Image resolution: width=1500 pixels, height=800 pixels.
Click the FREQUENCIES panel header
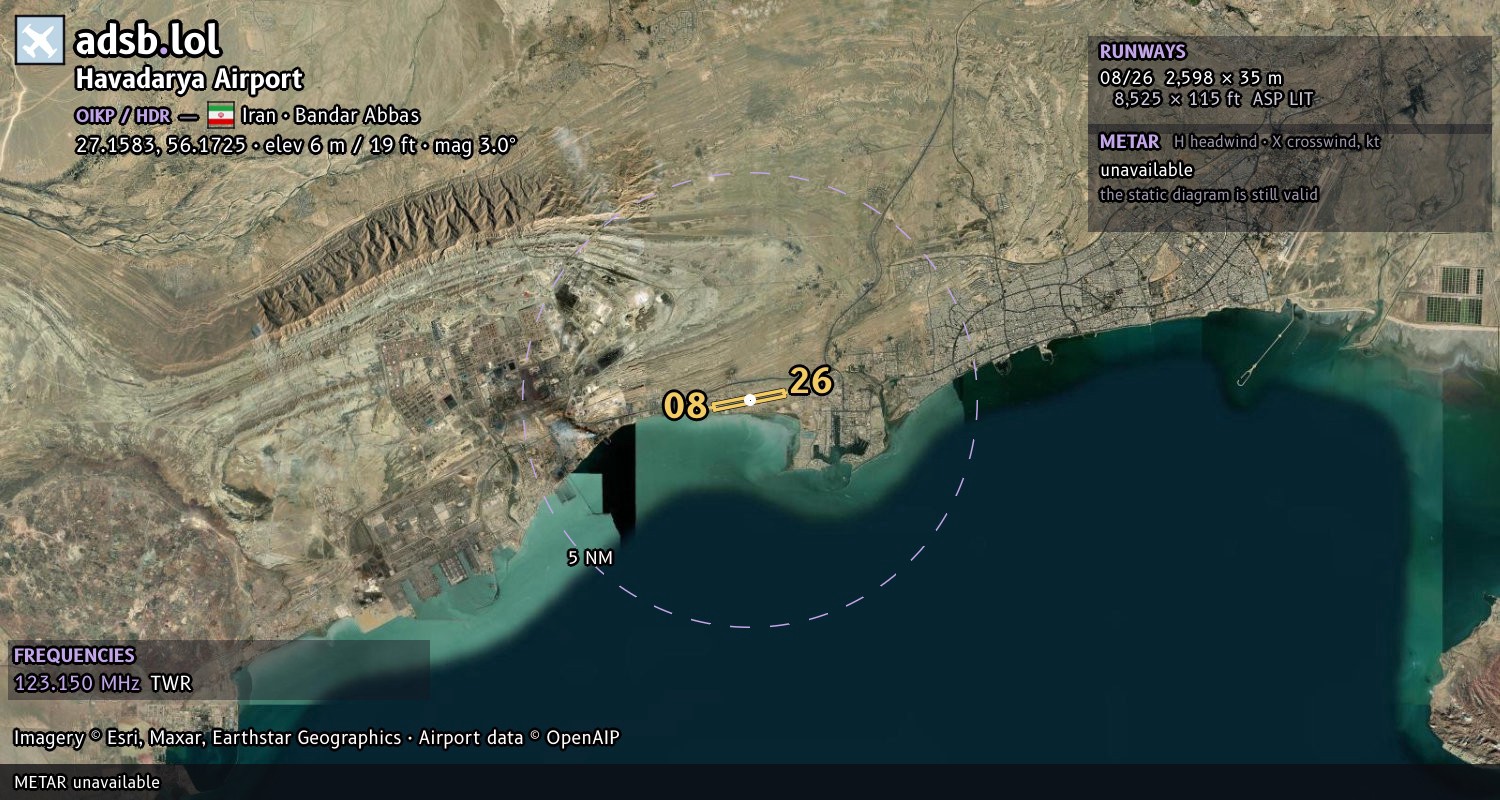point(74,656)
